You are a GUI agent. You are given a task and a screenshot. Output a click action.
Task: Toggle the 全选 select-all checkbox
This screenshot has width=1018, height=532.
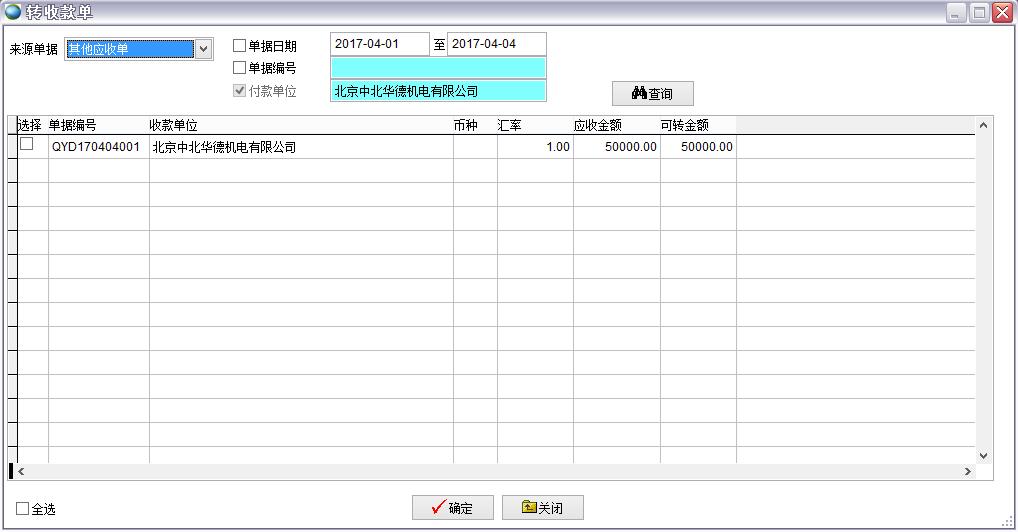(23, 509)
